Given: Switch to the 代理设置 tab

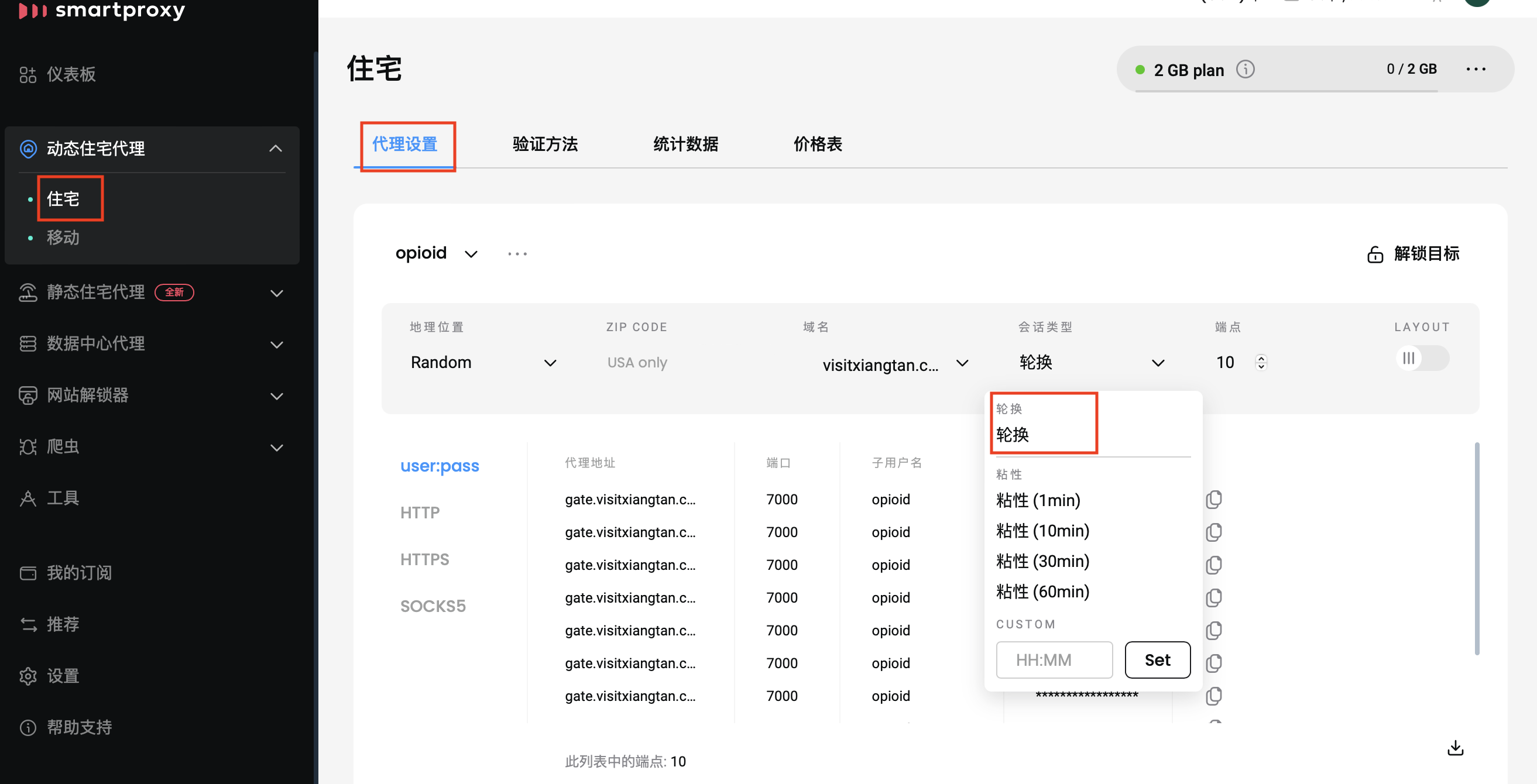Looking at the screenshot, I should (405, 145).
